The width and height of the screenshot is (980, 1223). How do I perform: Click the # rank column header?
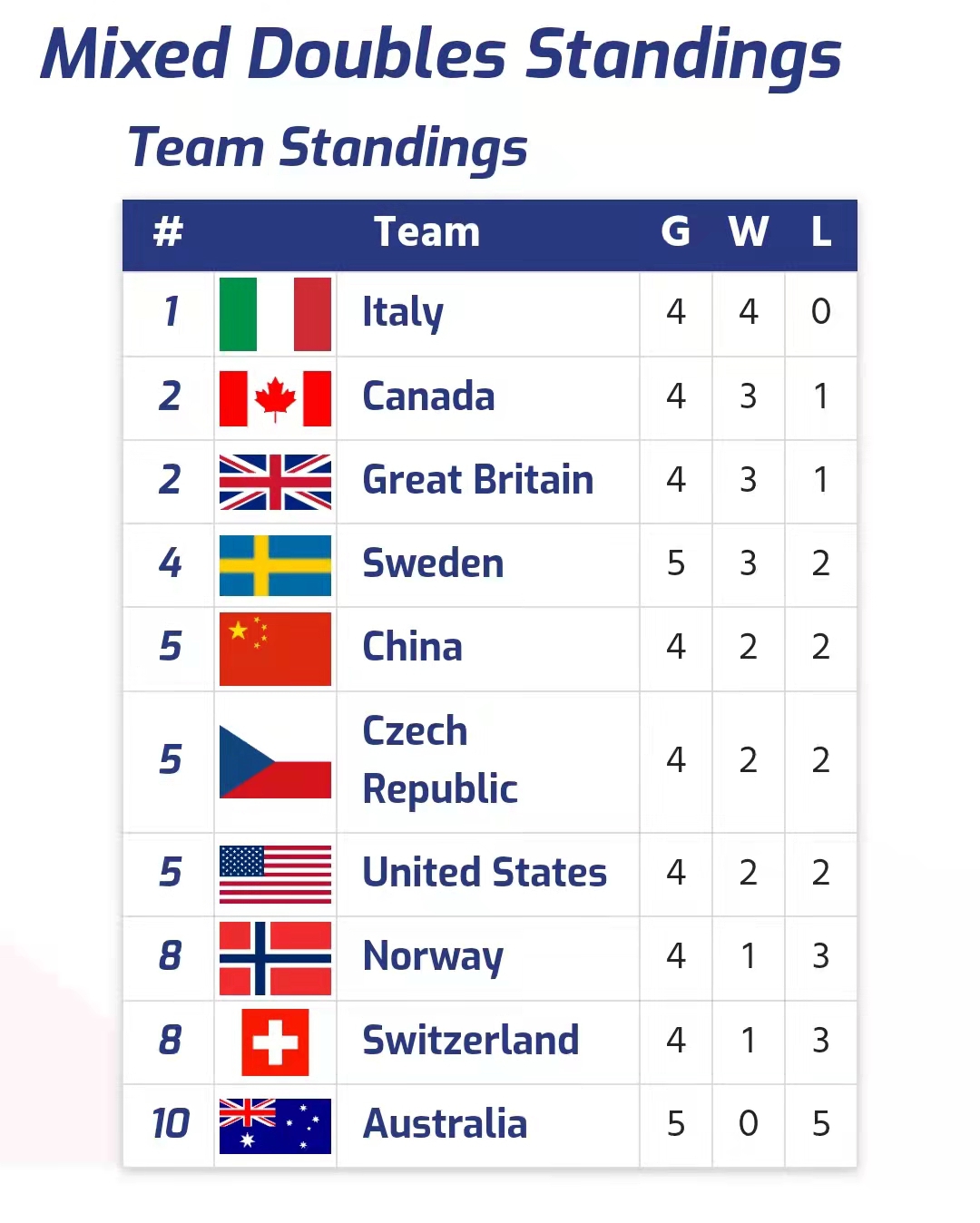168,232
